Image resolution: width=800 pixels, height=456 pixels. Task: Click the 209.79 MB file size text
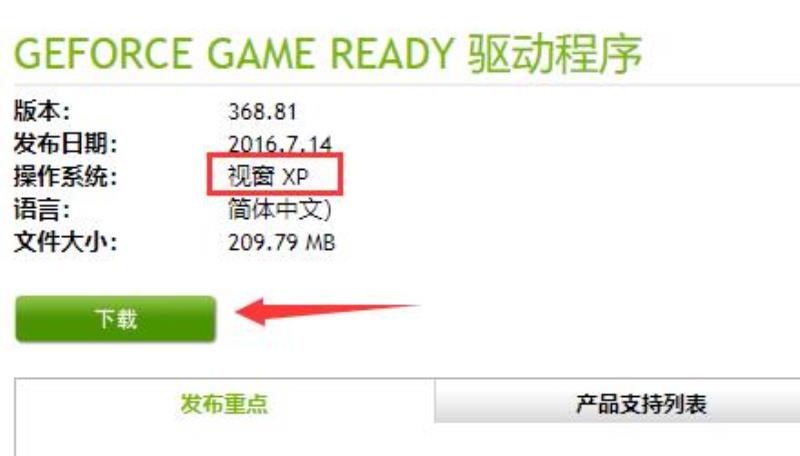(282, 242)
